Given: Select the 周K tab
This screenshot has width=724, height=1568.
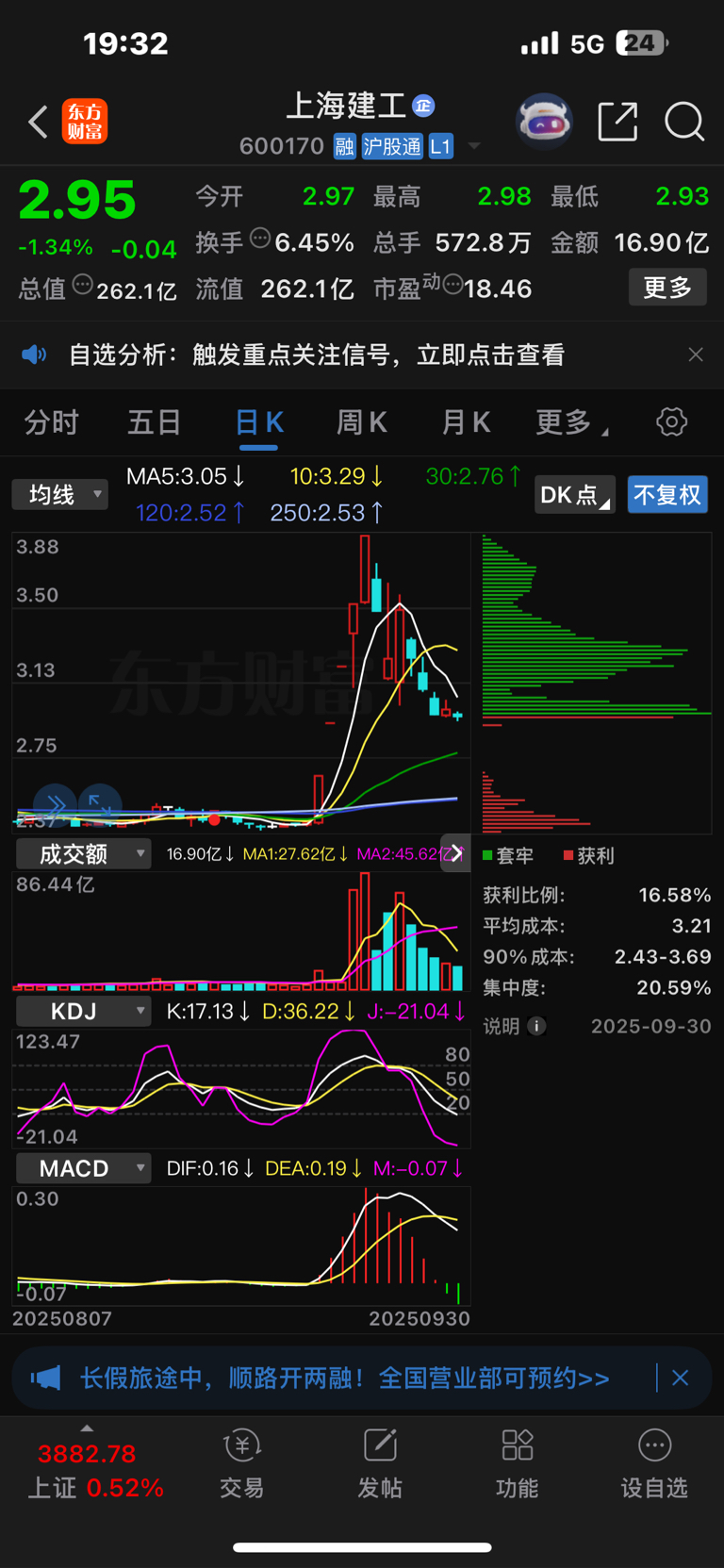Looking at the screenshot, I should (362, 422).
